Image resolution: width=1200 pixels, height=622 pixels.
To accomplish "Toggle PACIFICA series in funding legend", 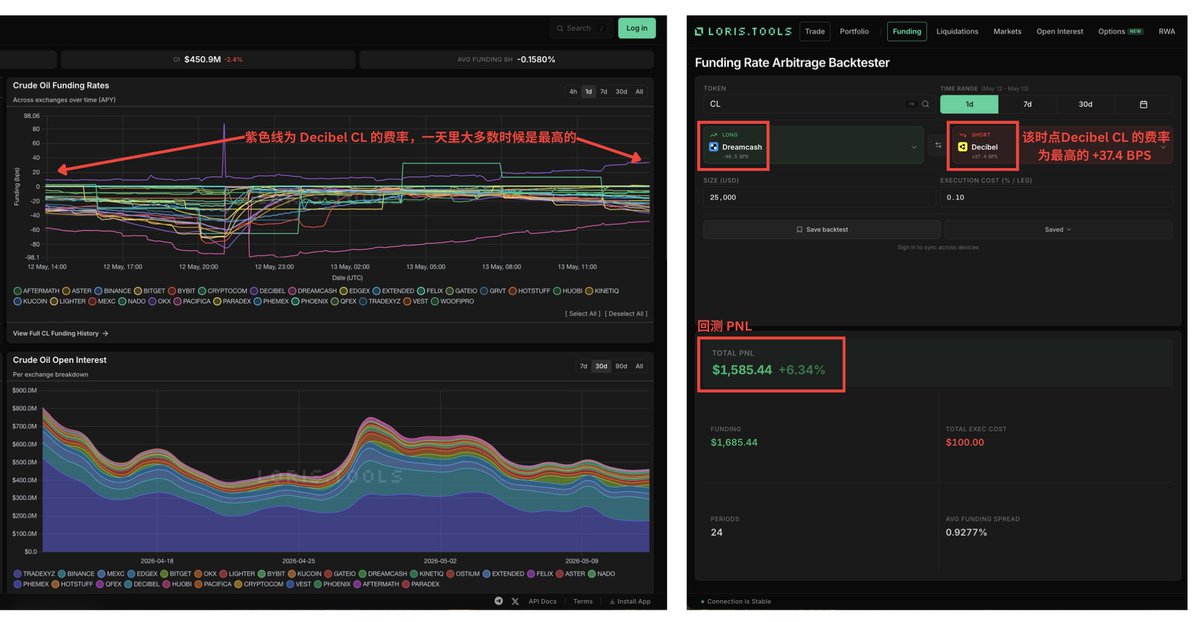I will coord(193,301).
